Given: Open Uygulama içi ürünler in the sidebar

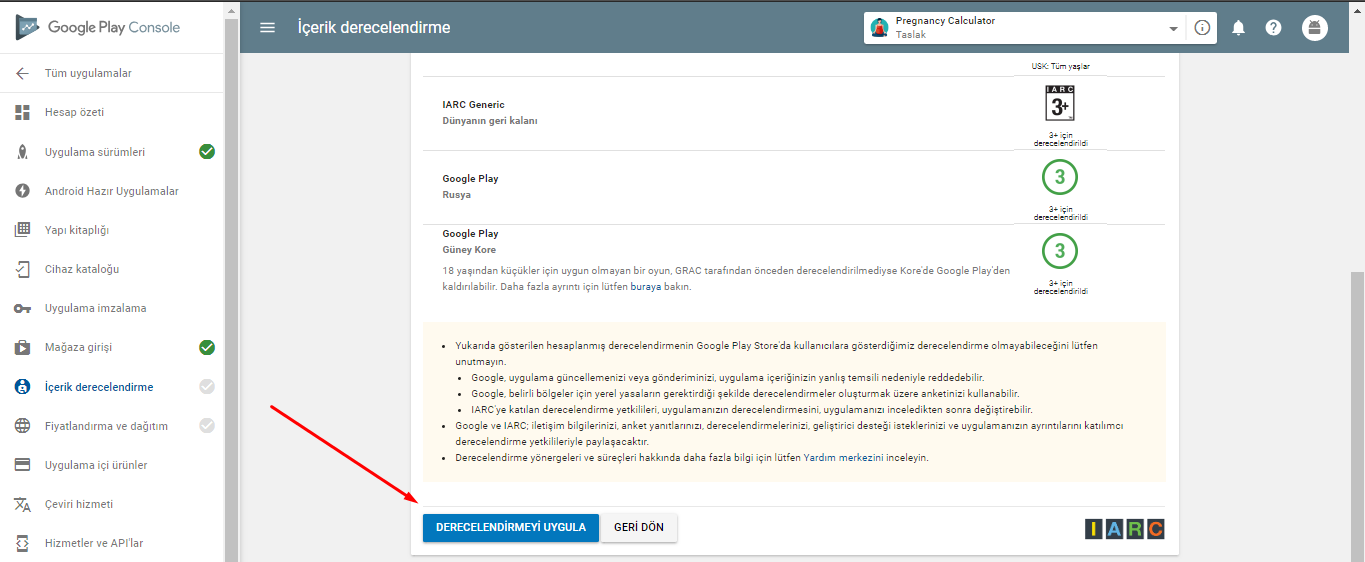Looking at the screenshot, I should click(x=96, y=465).
